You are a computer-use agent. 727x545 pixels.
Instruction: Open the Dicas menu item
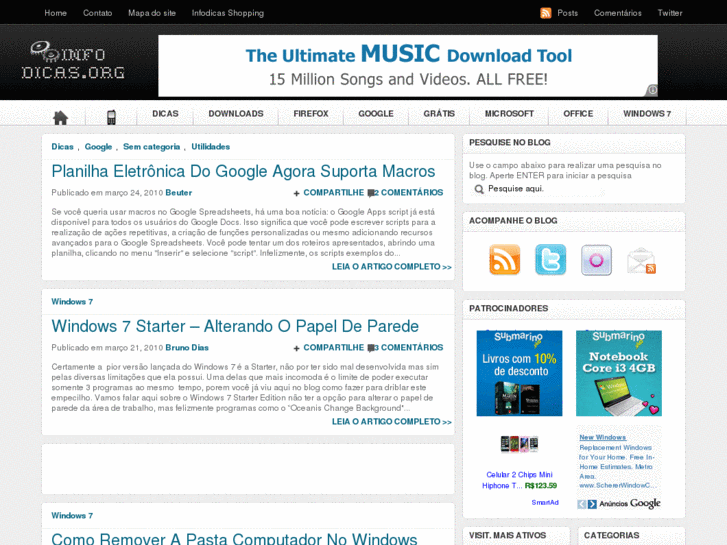click(x=165, y=114)
